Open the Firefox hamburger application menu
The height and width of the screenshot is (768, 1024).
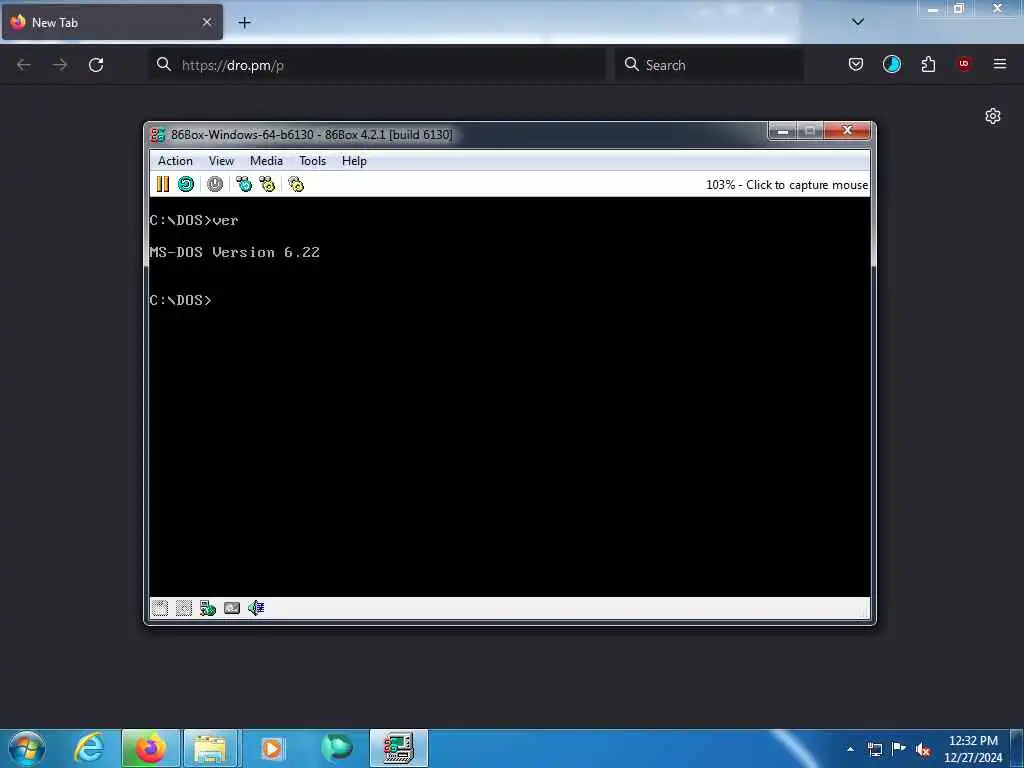[1000, 64]
